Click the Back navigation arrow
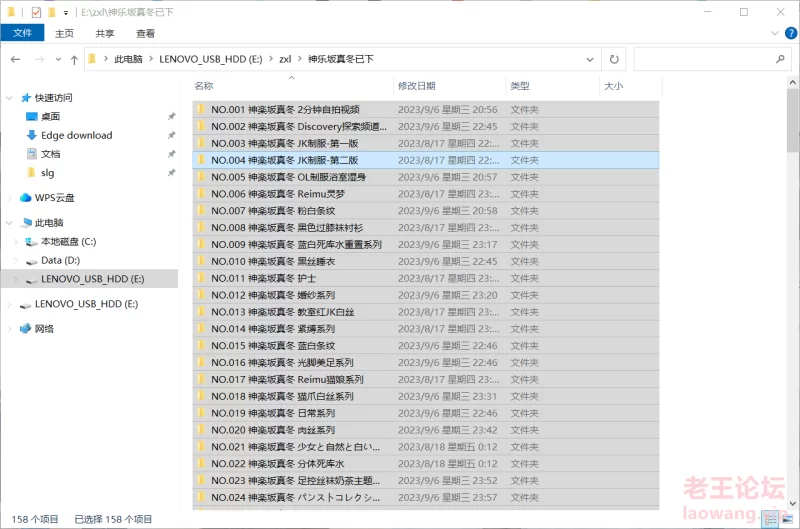The width and height of the screenshot is (800, 529). (x=15, y=60)
